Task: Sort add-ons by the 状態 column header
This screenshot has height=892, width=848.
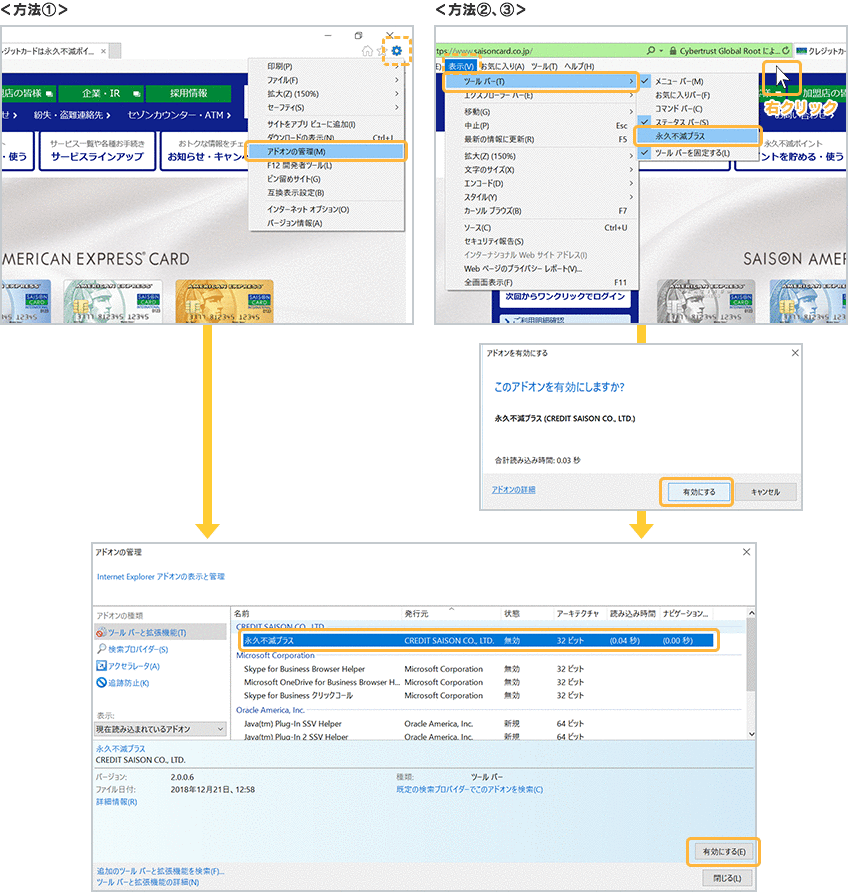Action: click(x=527, y=613)
